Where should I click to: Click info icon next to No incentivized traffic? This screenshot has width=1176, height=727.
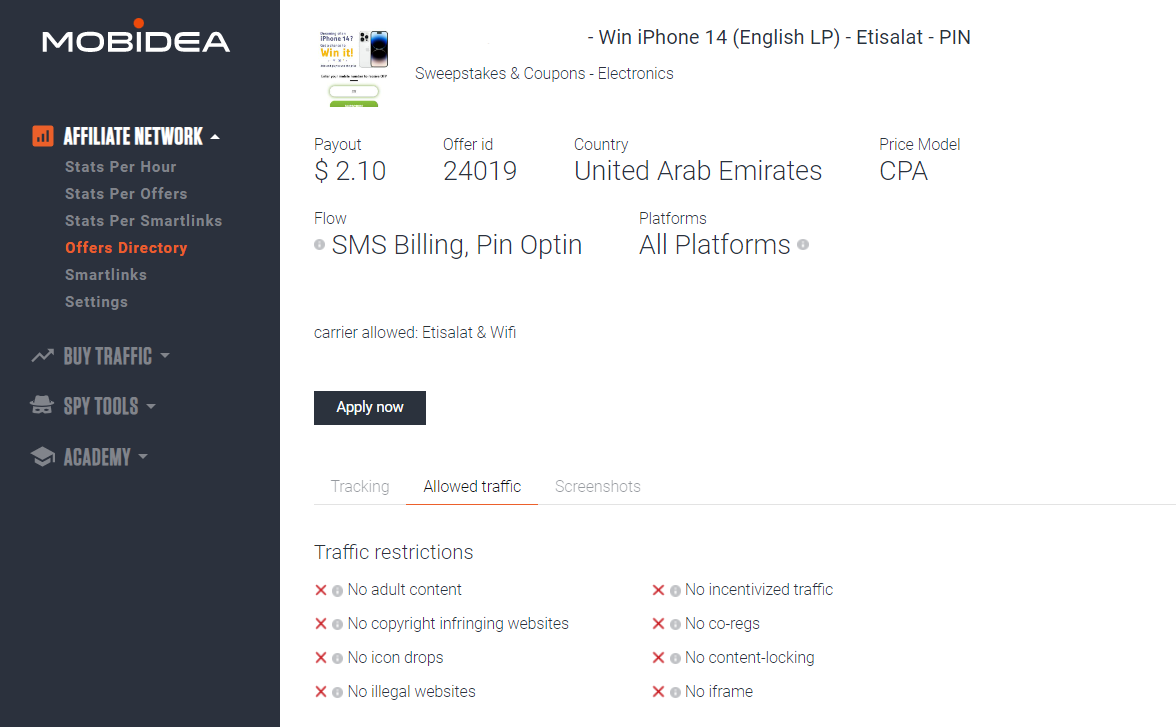click(675, 591)
